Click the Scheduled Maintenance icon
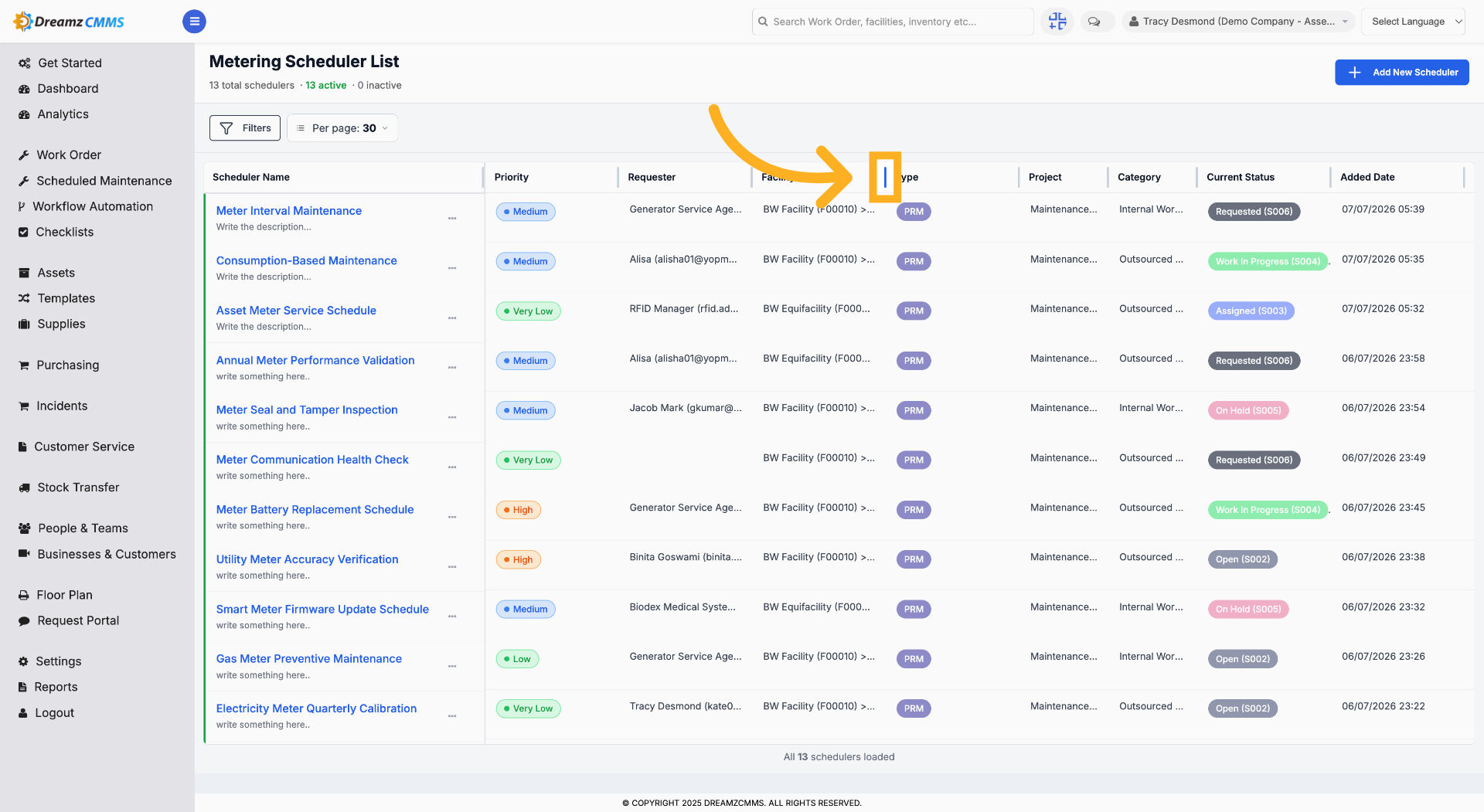This screenshot has width=1484, height=812. pyautogui.click(x=24, y=181)
